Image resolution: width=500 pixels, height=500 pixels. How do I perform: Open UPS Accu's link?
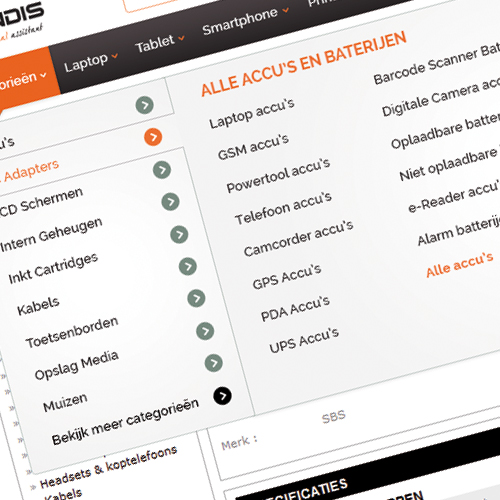304,340
